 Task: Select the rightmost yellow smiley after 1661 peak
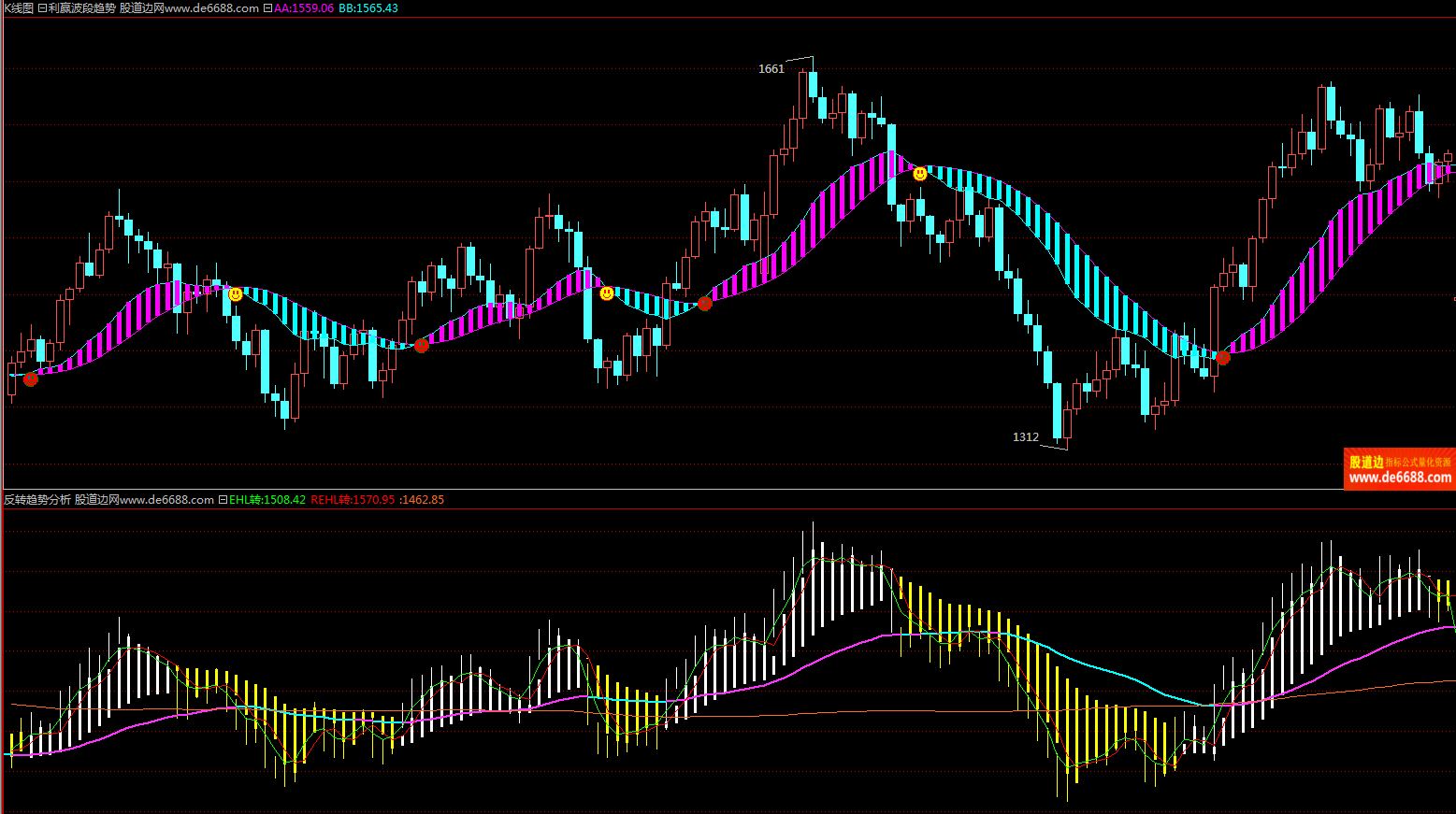[920, 174]
